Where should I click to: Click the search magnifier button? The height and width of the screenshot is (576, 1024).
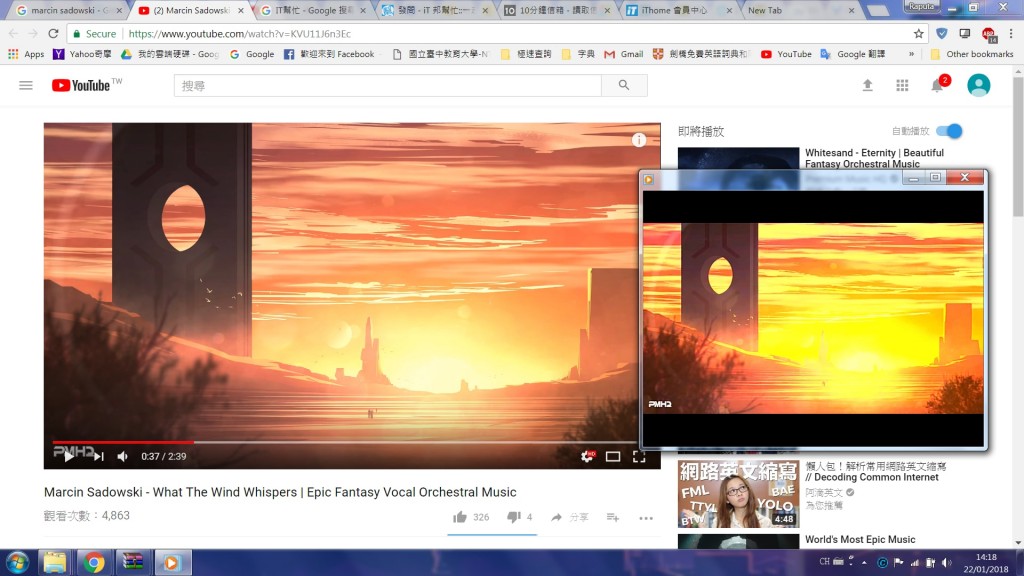pyautogui.click(x=624, y=86)
